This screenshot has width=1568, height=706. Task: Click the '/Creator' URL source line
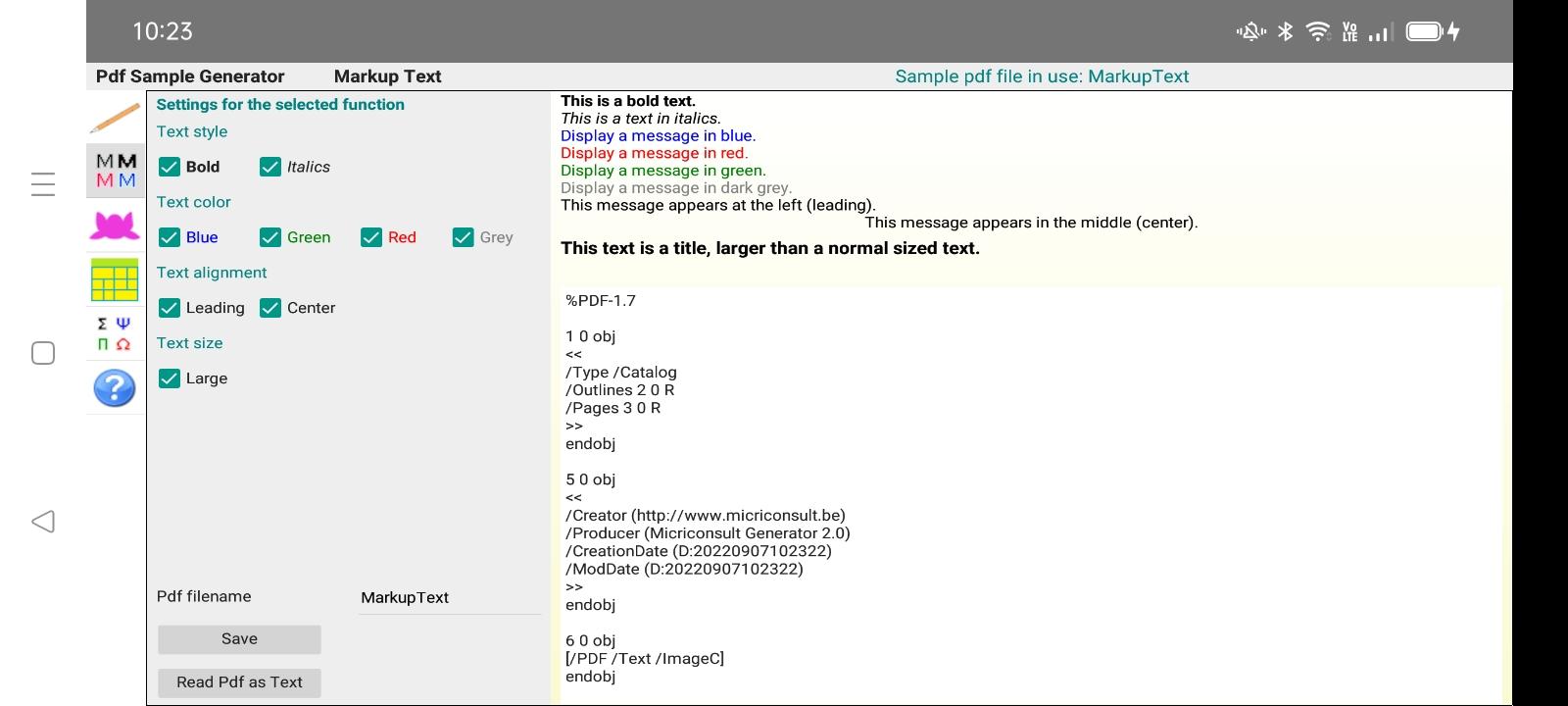click(706, 516)
